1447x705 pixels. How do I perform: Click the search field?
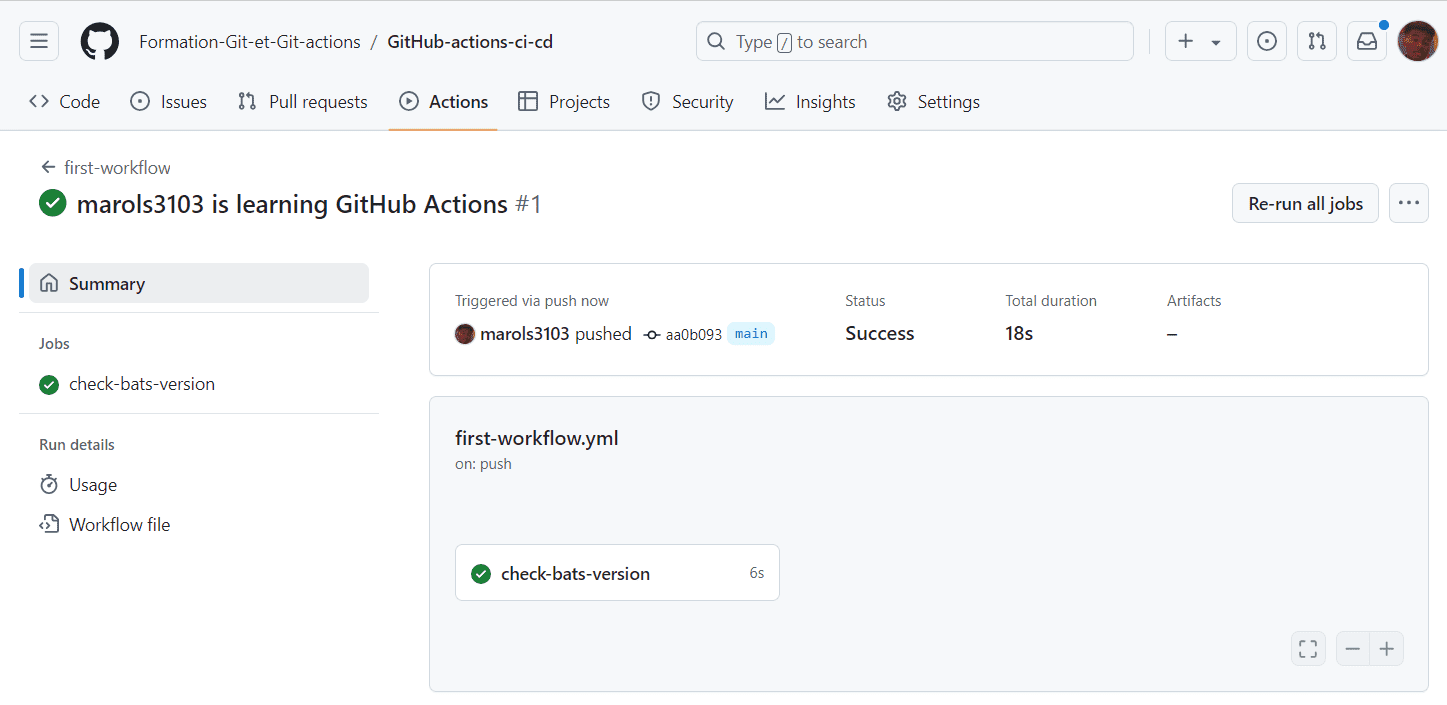915,41
